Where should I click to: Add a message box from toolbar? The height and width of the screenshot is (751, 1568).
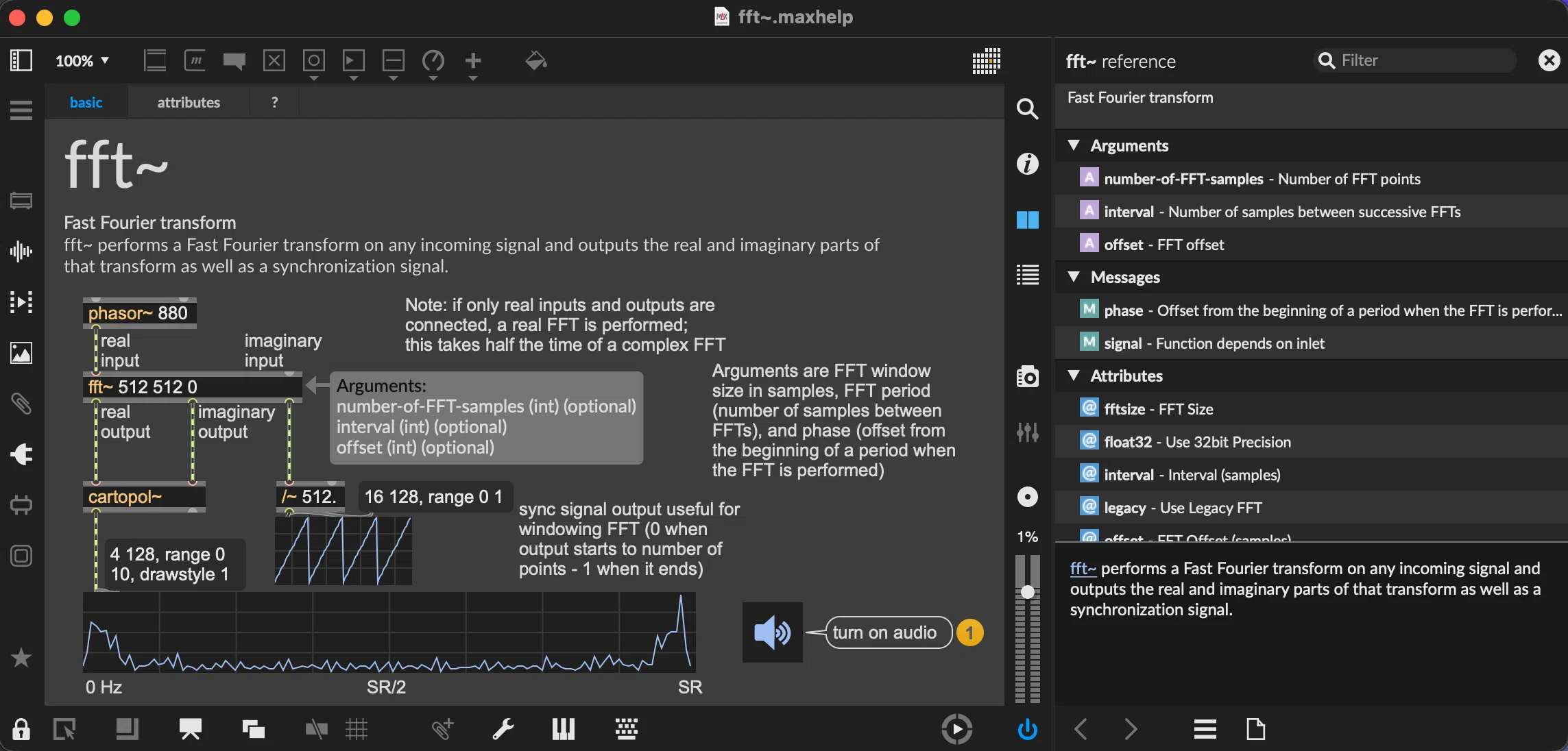pos(195,60)
